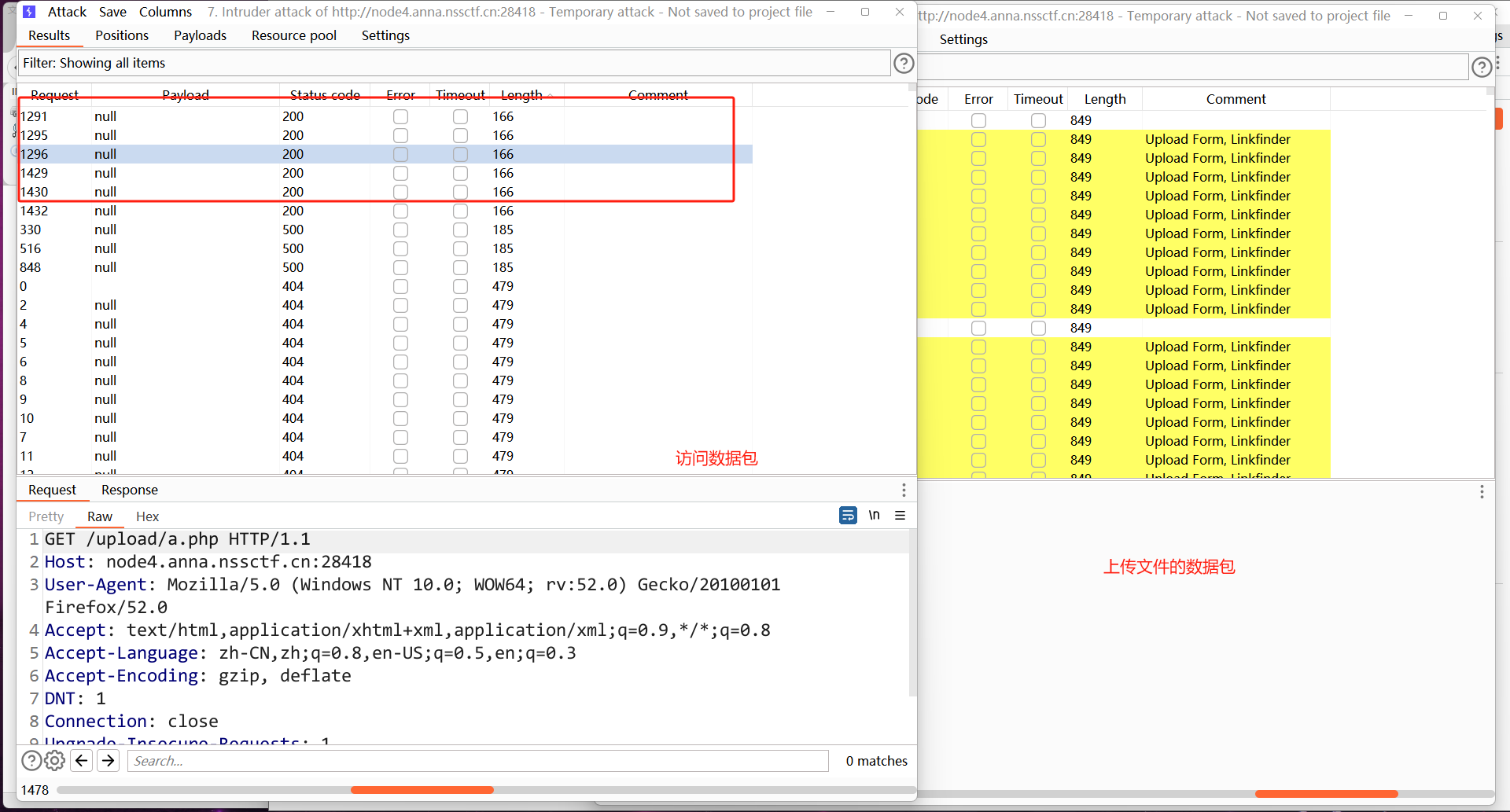Image resolution: width=1510 pixels, height=812 pixels.
Task: Switch to Raw view
Action: 100,516
